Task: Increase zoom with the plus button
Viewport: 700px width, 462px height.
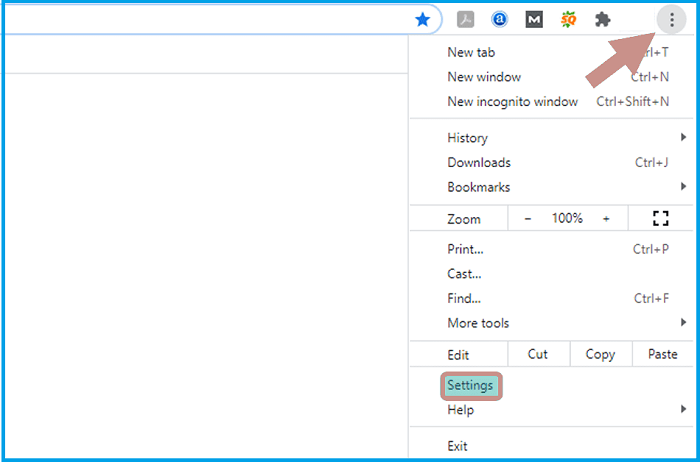Action: click(606, 219)
